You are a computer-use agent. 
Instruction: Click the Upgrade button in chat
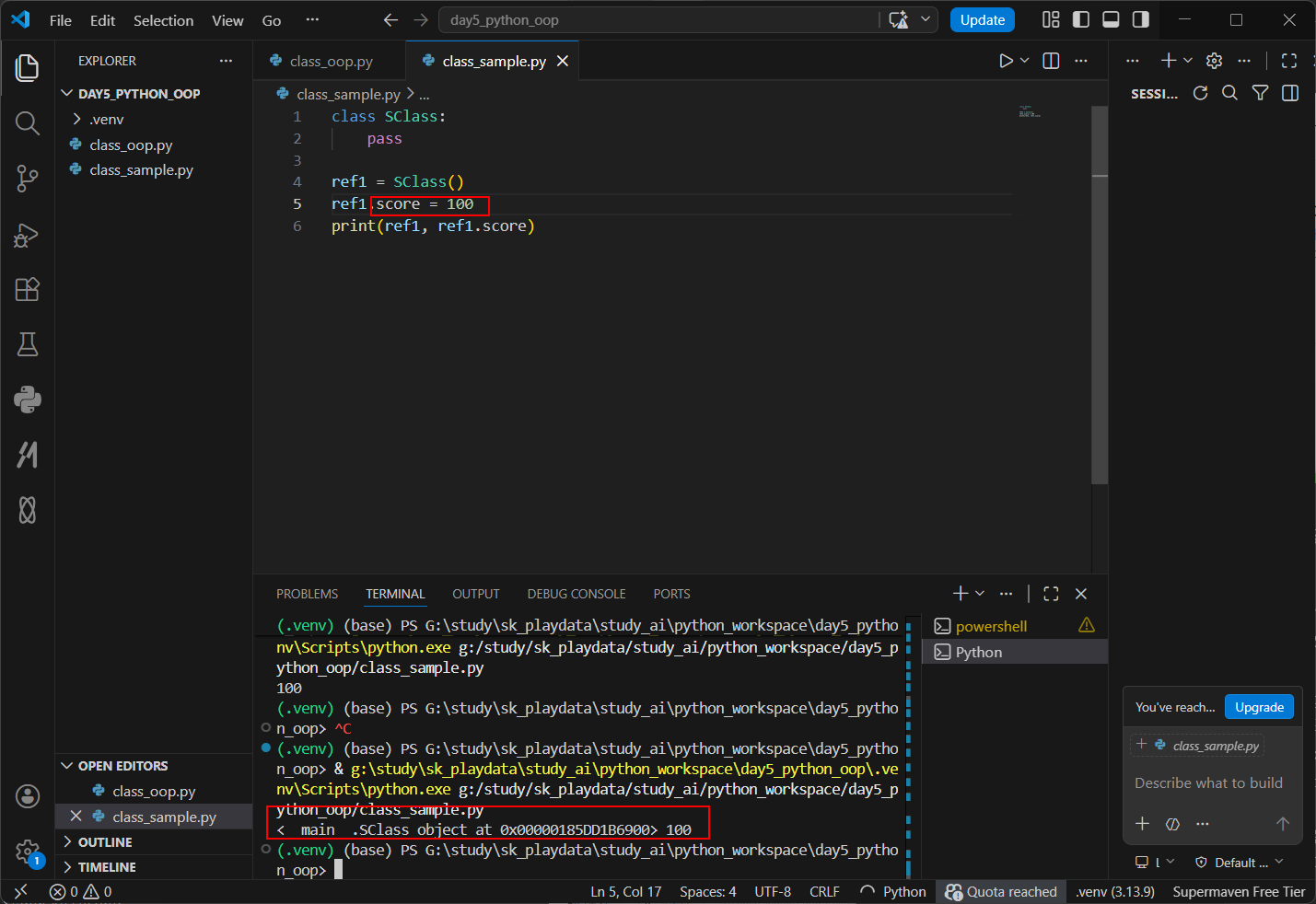1259,707
